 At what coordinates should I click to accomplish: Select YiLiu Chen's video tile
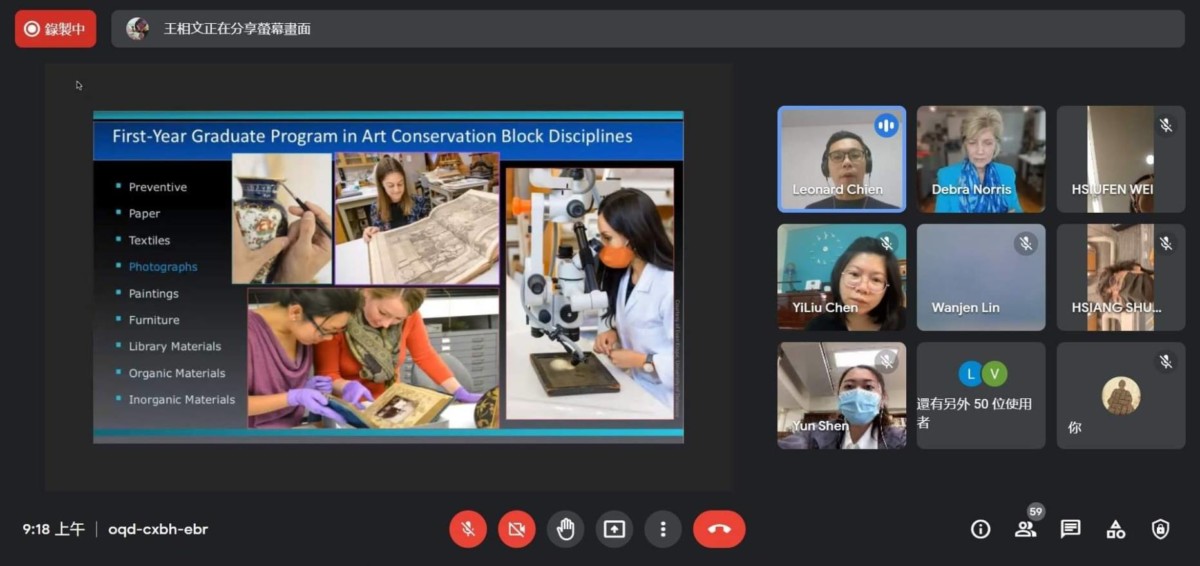(842, 277)
